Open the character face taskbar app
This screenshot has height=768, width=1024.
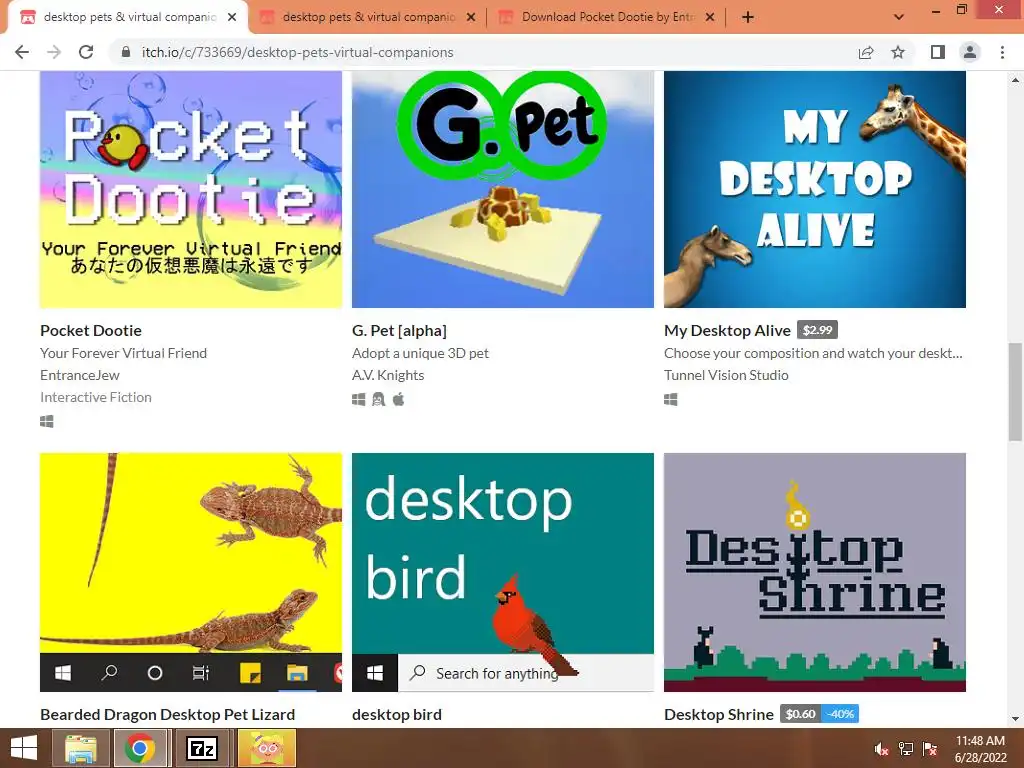(x=267, y=748)
